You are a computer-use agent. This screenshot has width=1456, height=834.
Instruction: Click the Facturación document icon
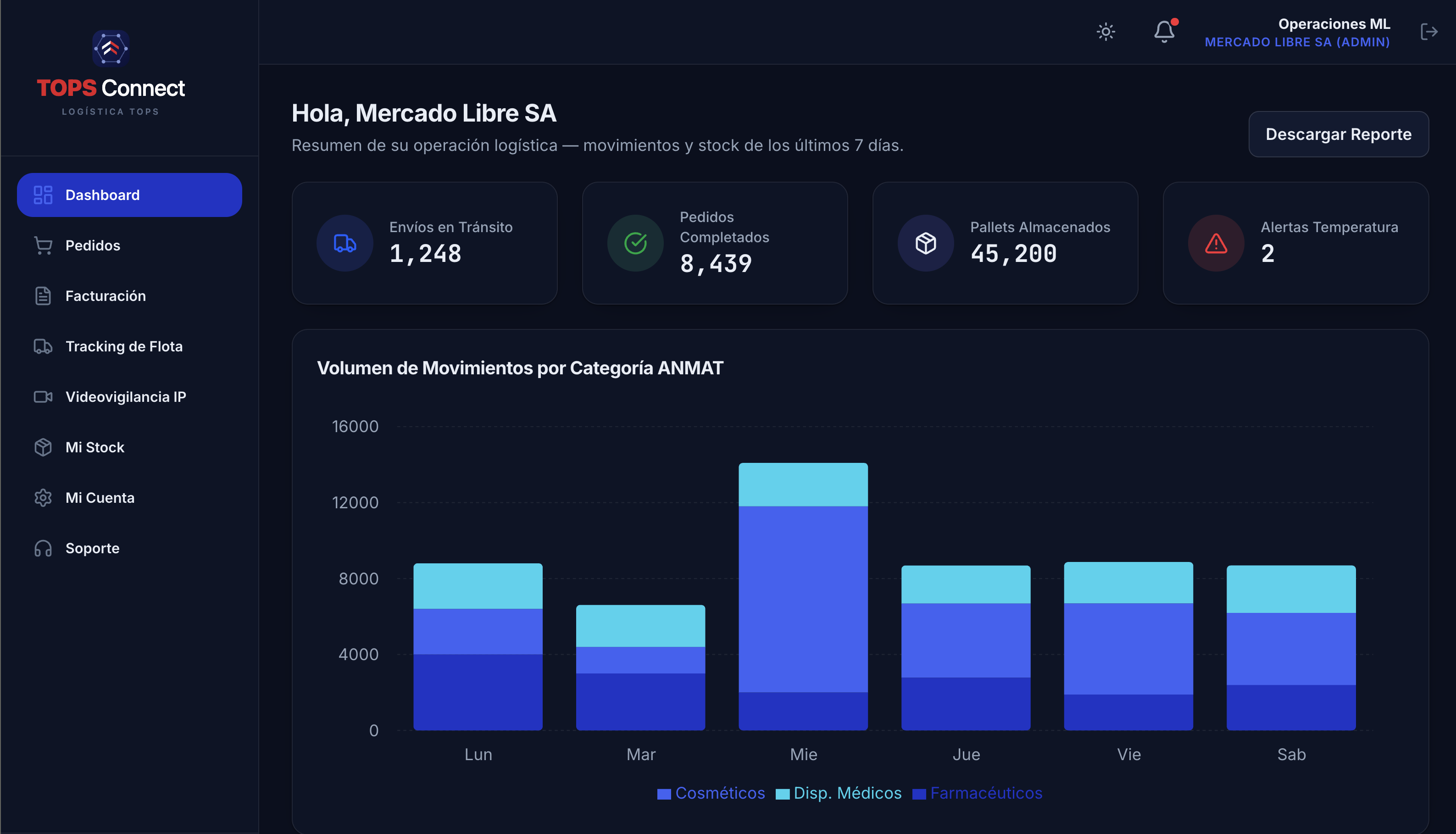[x=43, y=295]
